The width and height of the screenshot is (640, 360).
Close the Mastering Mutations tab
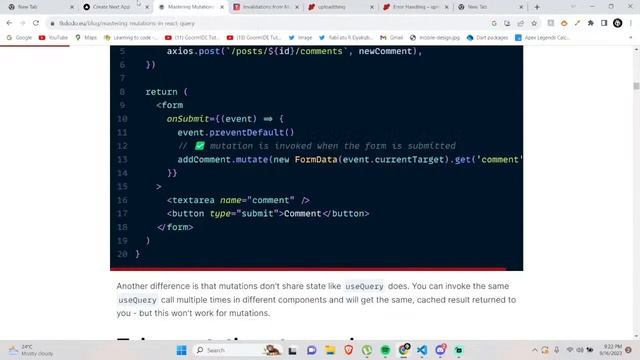[222, 7]
